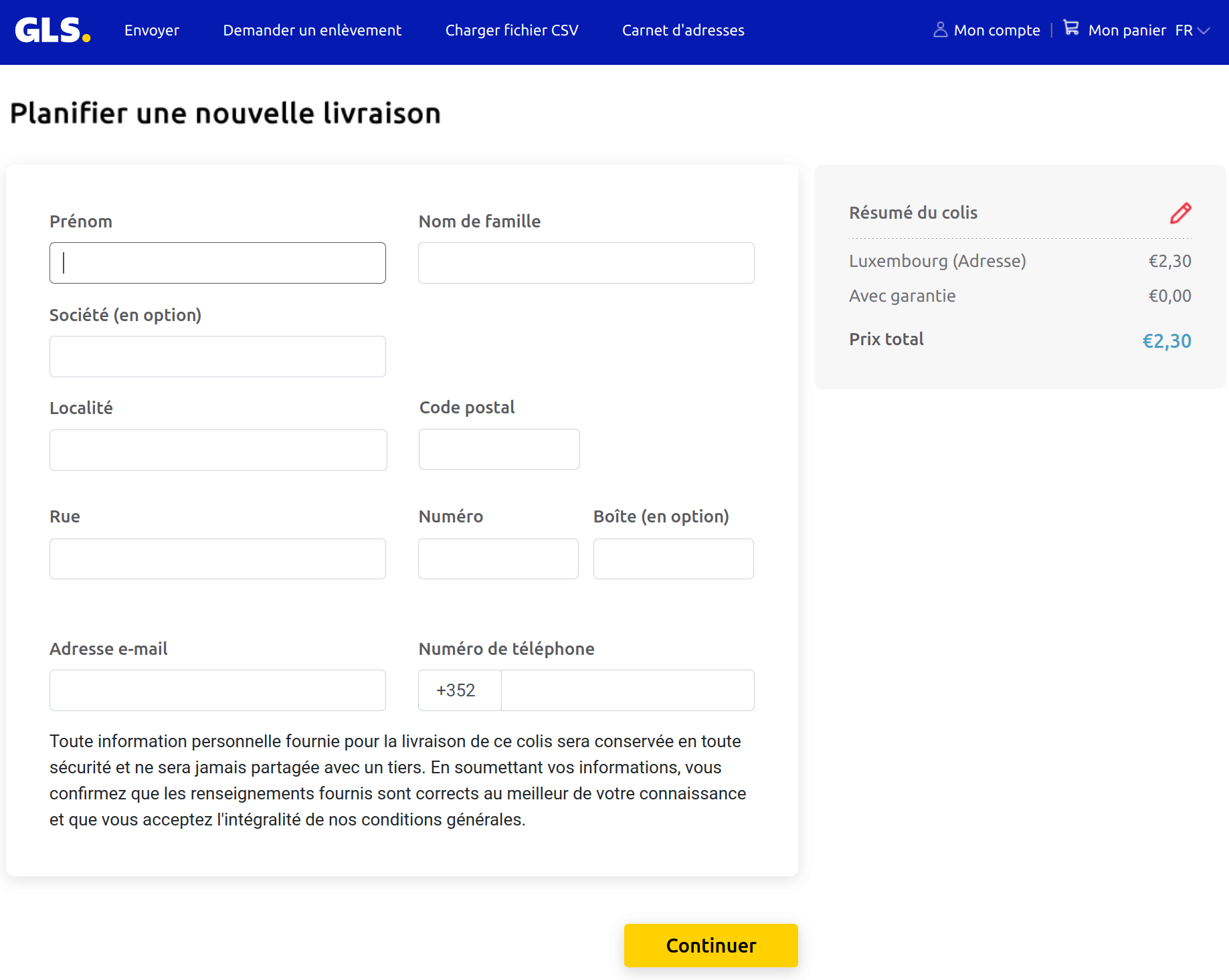Viewport: 1229px width, 980px height.
Task: Open Mon compte
Action: coord(997,31)
